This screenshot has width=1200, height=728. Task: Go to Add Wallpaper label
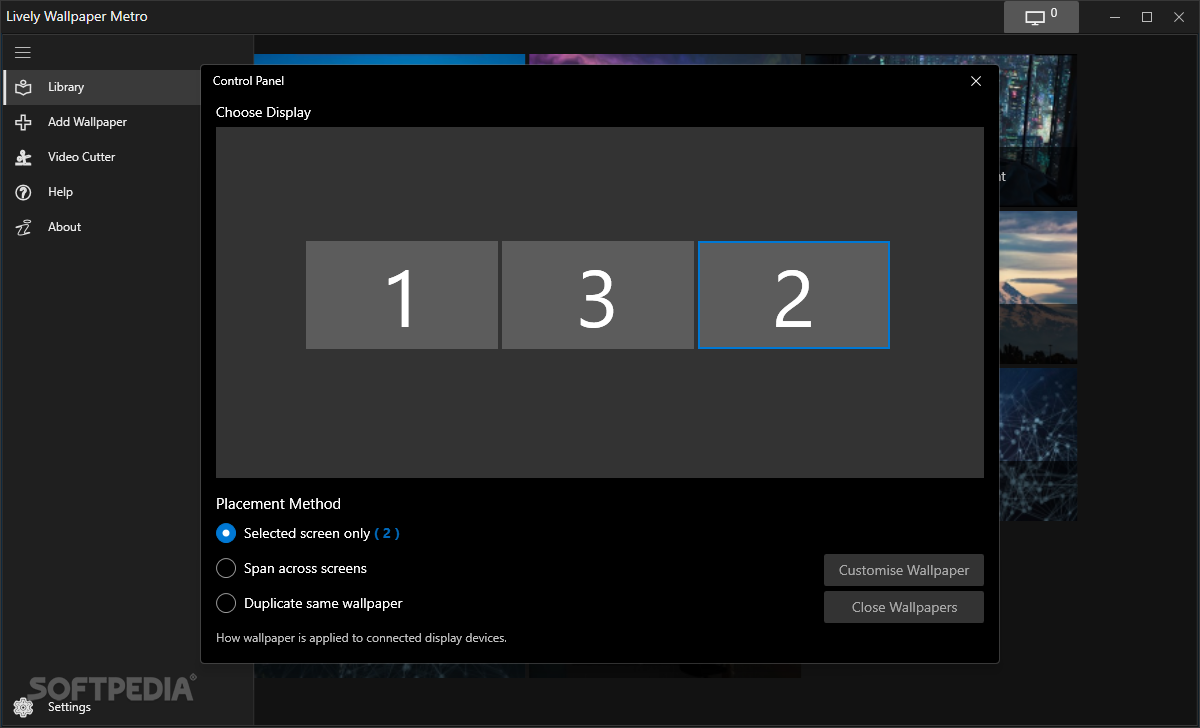tap(87, 122)
